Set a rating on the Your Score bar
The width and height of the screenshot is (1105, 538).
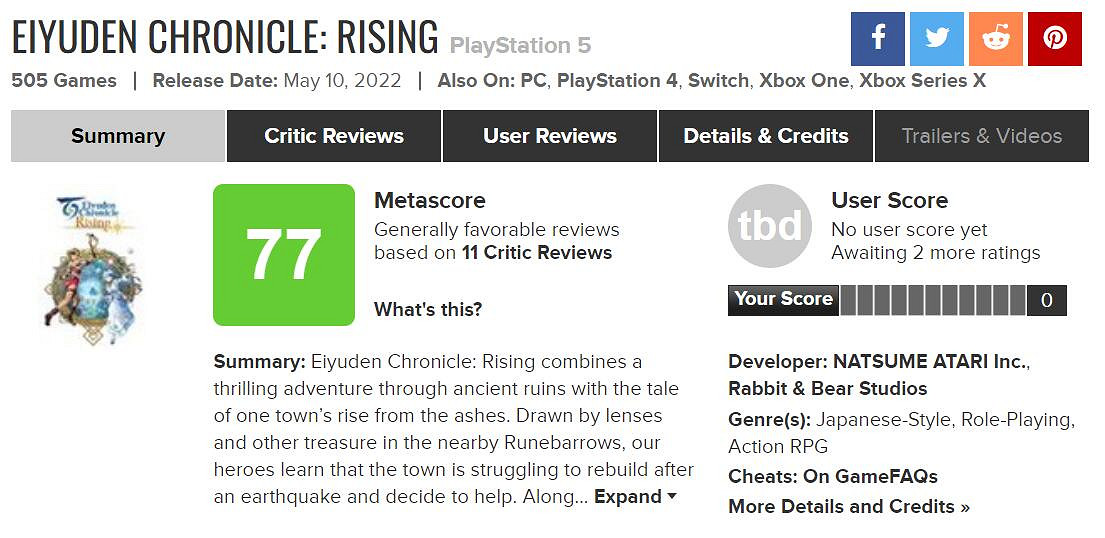tap(932, 300)
